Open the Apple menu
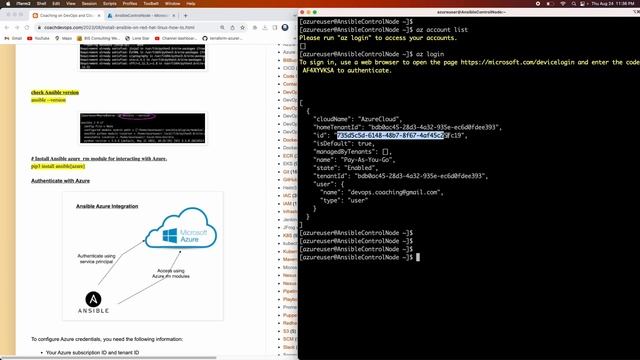The height and width of the screenshot is (360, 640). [x=8, y=3]
